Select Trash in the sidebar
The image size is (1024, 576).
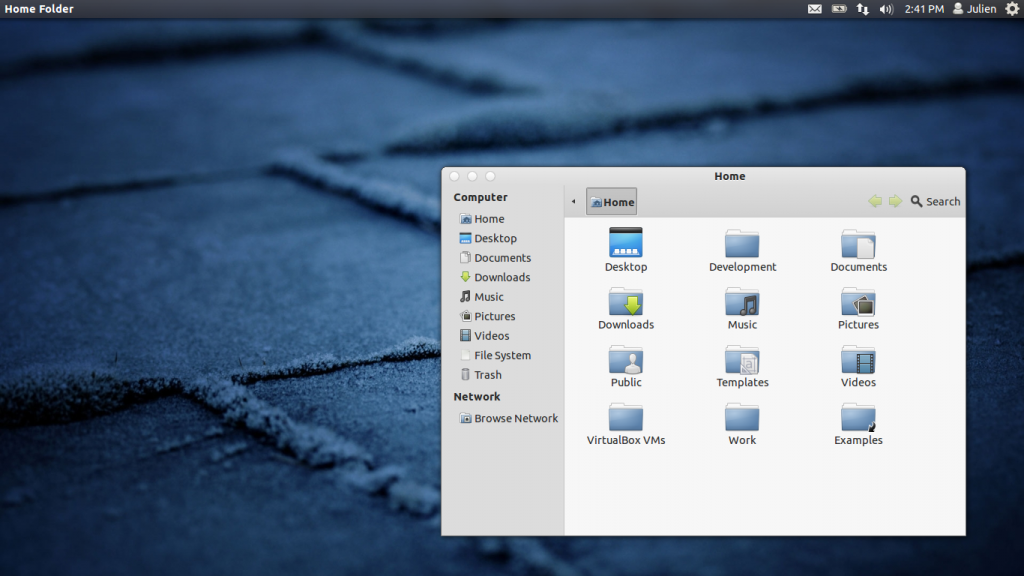pos(488,375)
